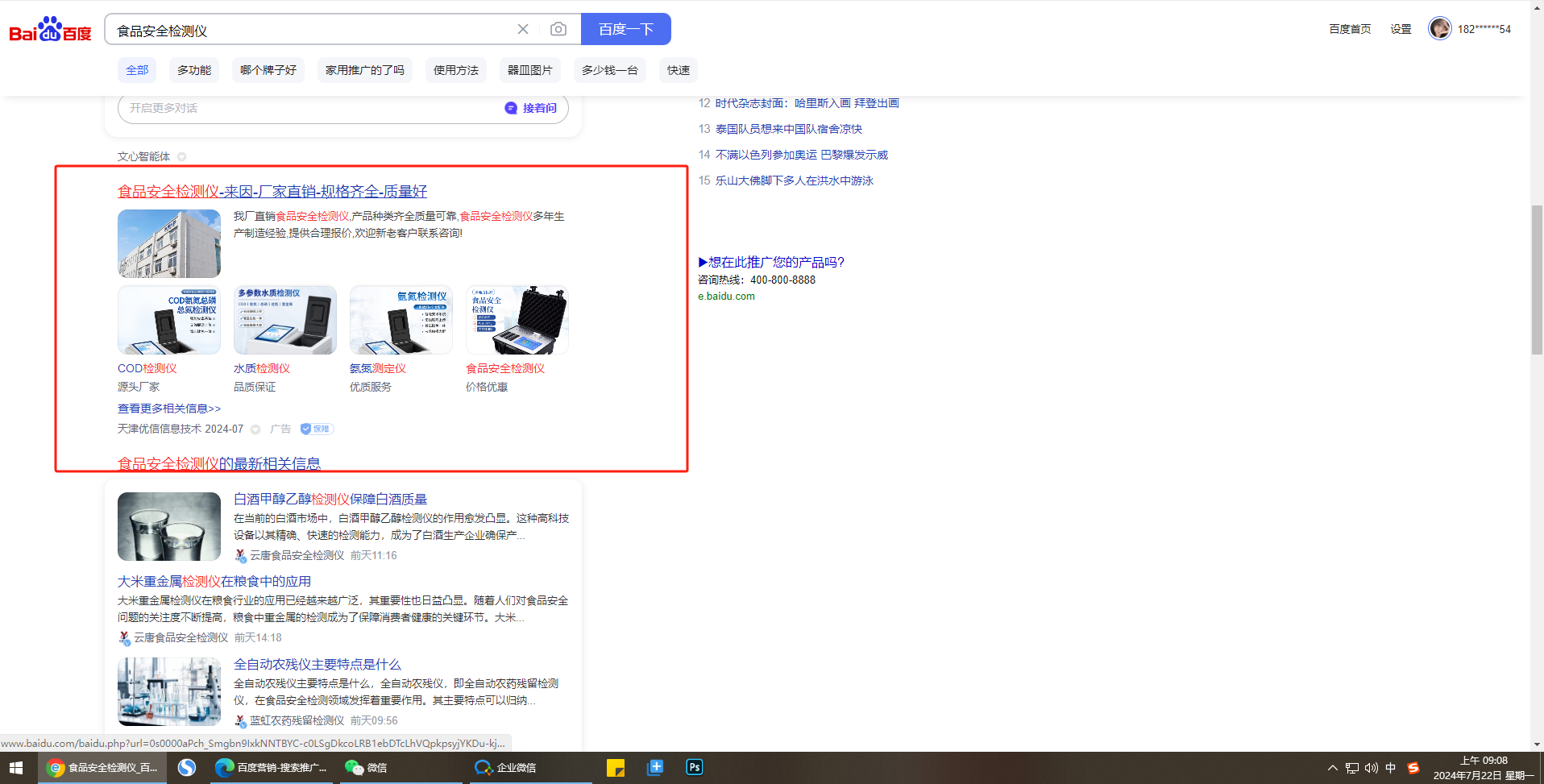This screenshot has width=1544, height=784.
Task: Click the lab glassware thumbnail
Action: coord(169,691)
